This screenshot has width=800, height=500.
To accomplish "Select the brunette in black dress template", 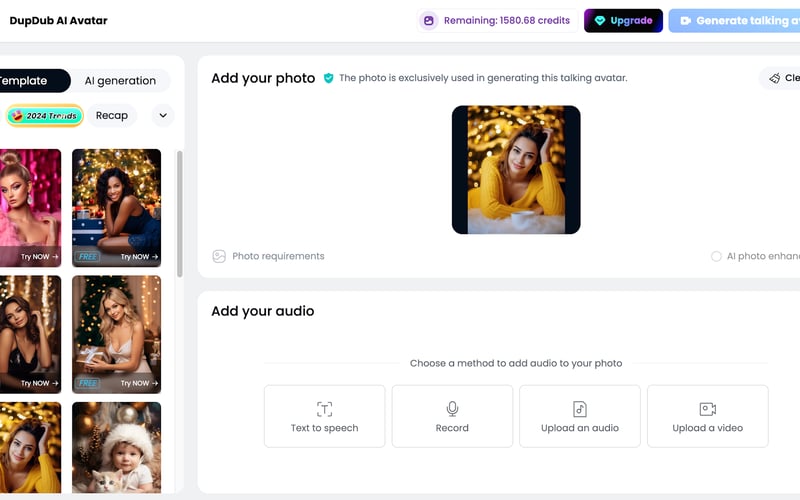I will point(30,334).
